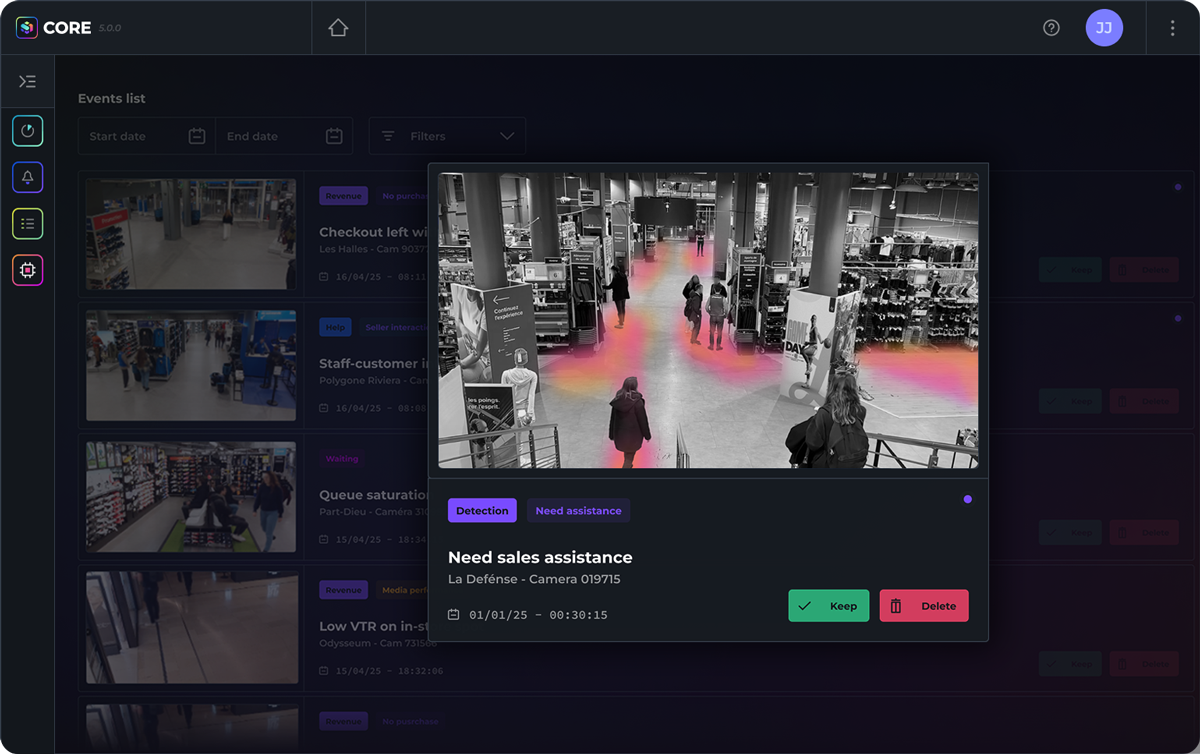Open the dashboard dial icon in sidebar

(27, 130)
